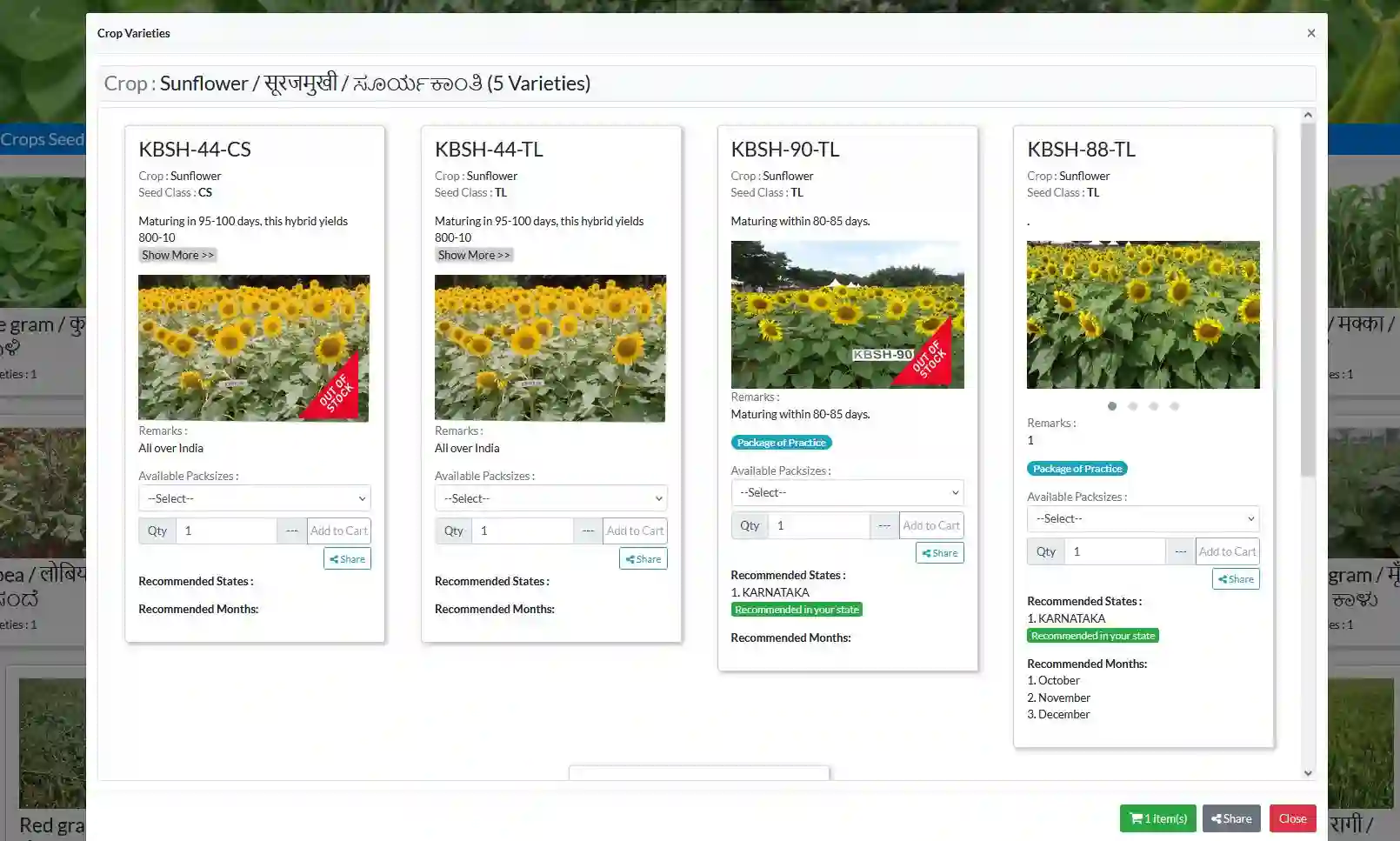Add KBSH-88-TL to cart
The image size is (1400, 841).
click(x=1227, y=551)
